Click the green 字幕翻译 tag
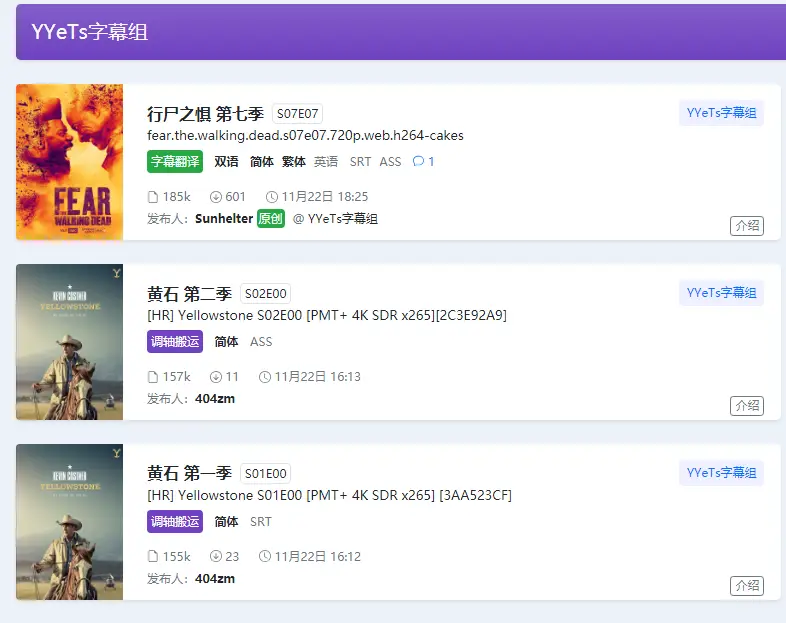This screenshot has width=786, height=623. coord(175,162)
